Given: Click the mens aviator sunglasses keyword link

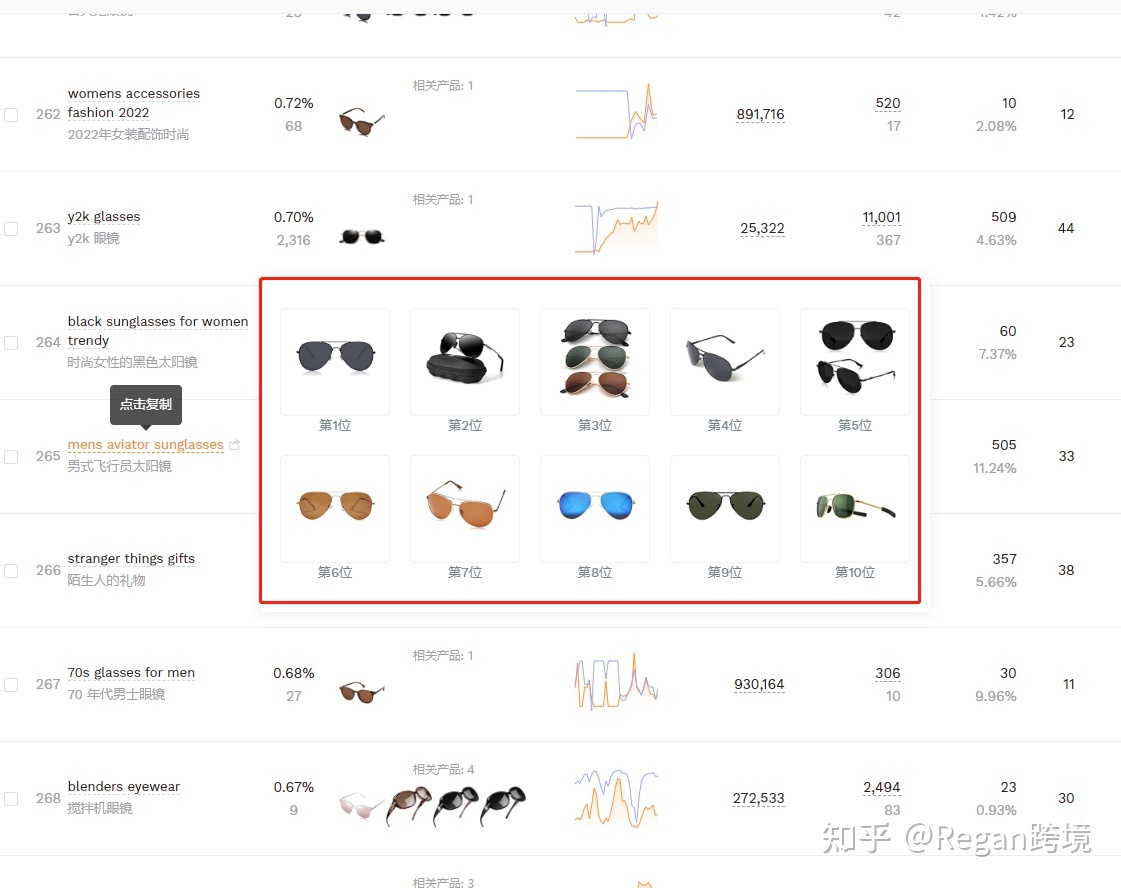Looking at the screenshot, I should [x=145, y=445].
